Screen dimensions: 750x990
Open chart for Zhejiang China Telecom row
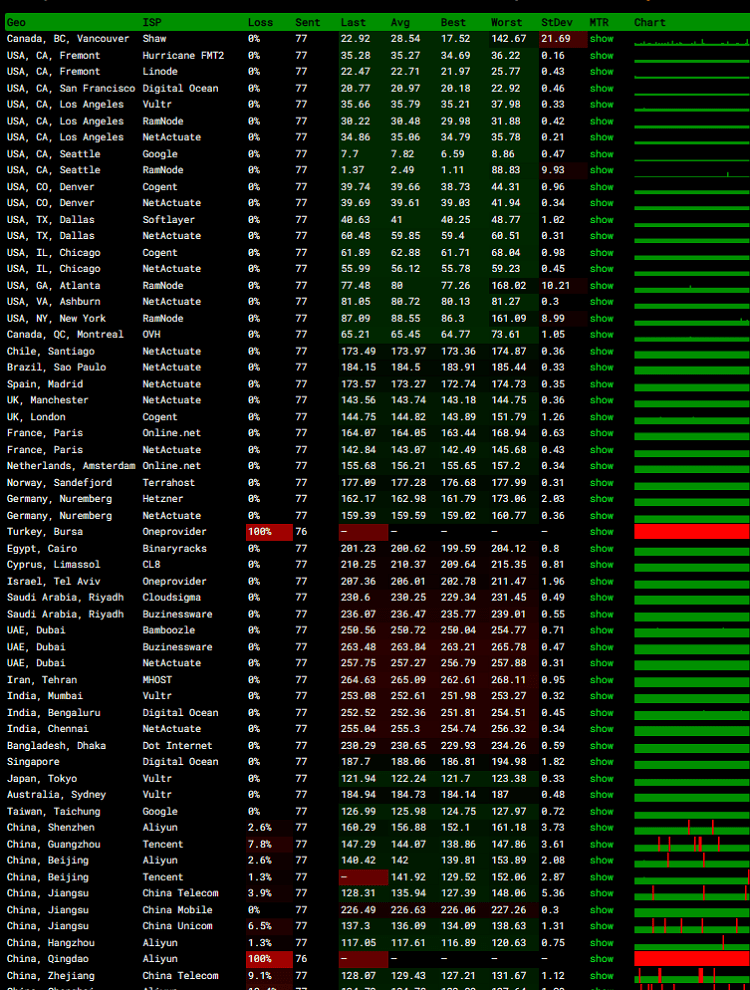point(691,975)
